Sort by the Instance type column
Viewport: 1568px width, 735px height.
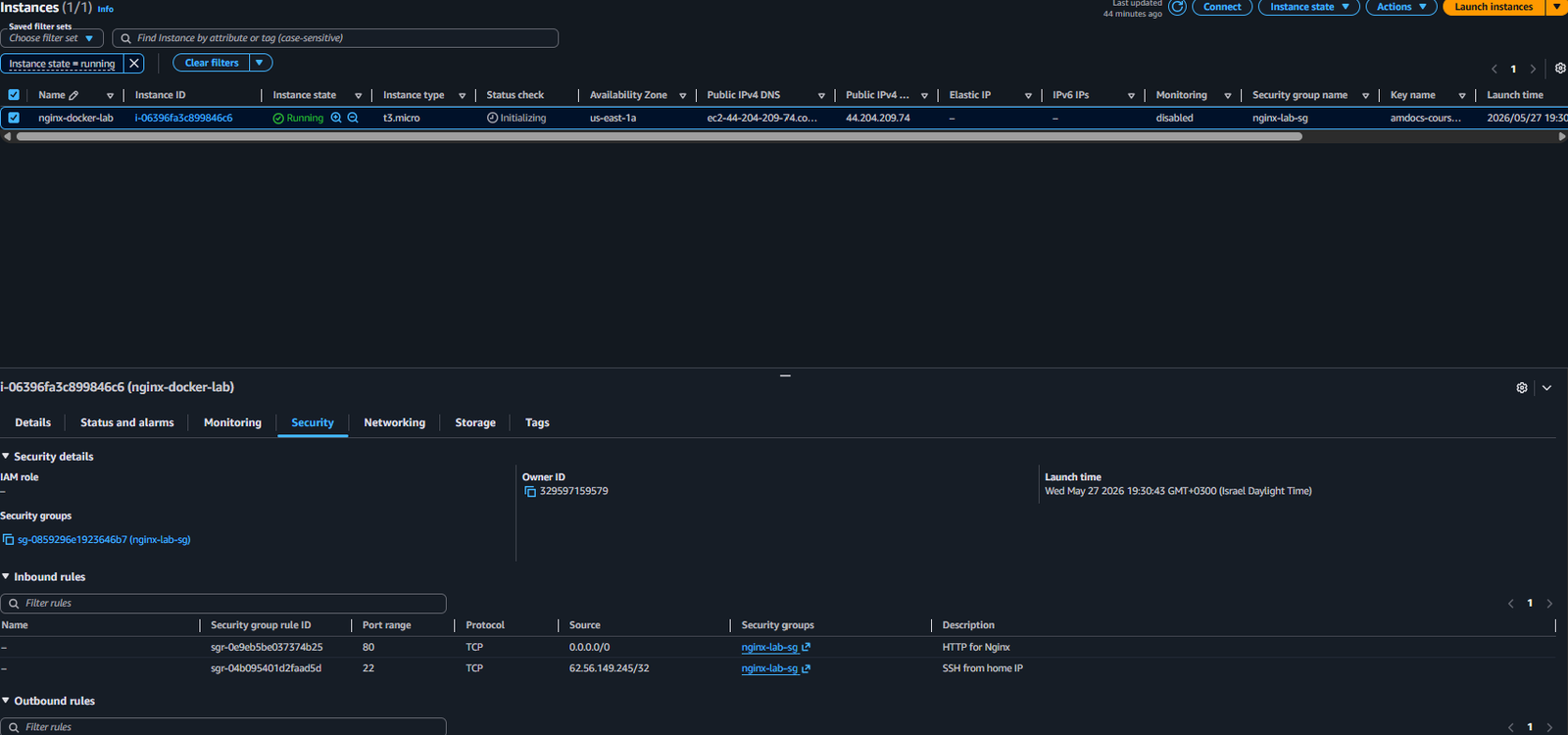pyautogui.click(x=463, y=96)
